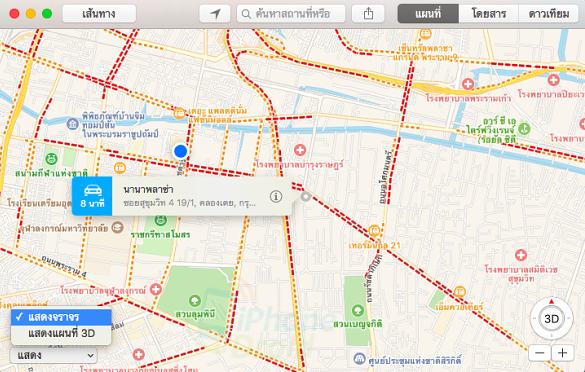Click the stadium icon for สนามกีฬาแห่งชาติ
585x372 pixels.
coord(51,159)
